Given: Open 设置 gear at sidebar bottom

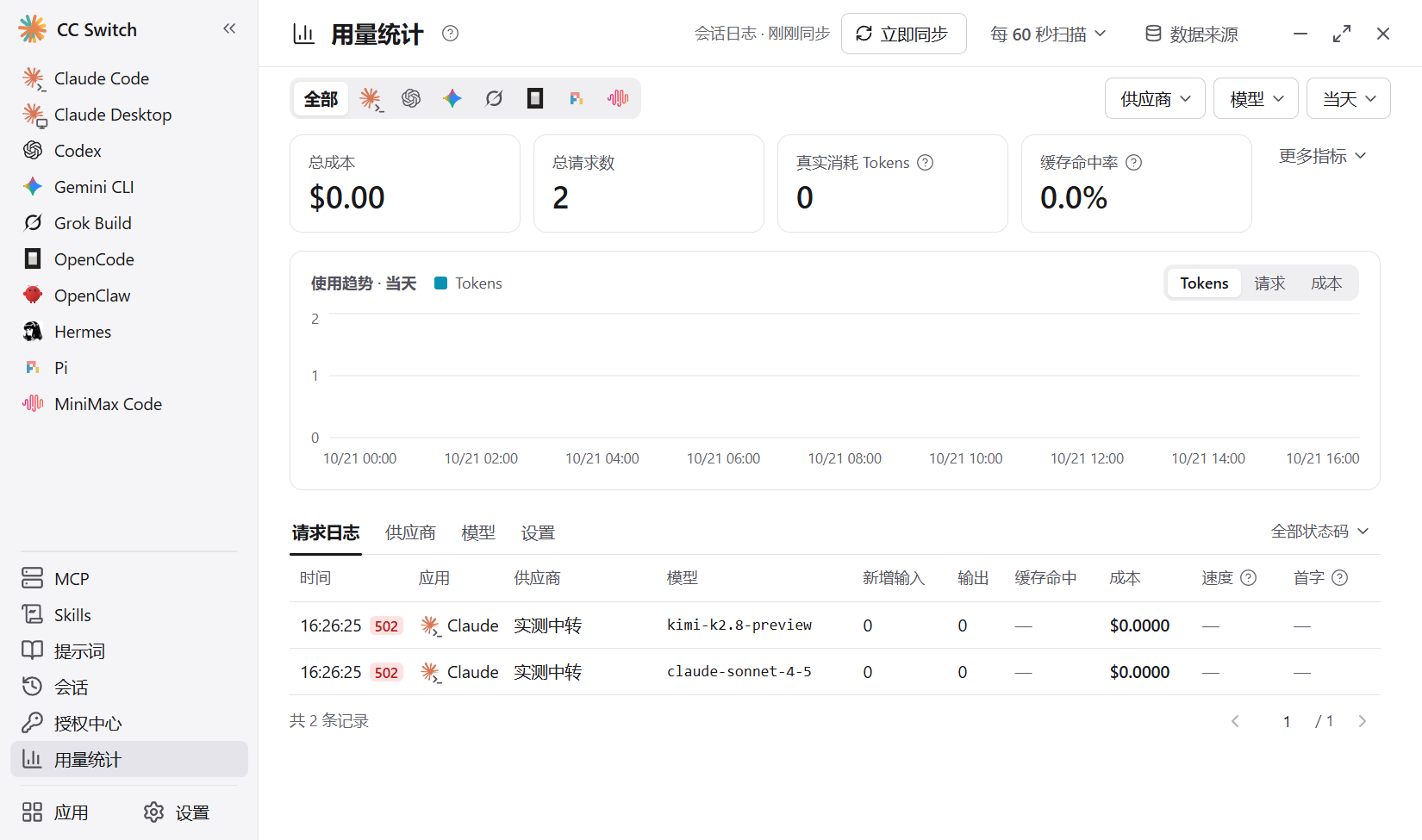Looking at the screenshot, I should click(177, 812).
